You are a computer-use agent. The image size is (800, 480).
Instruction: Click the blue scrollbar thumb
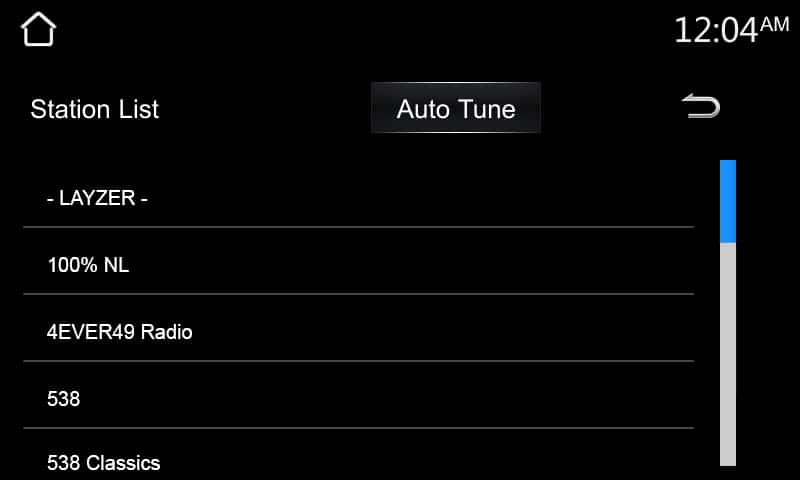click(728, 201)
